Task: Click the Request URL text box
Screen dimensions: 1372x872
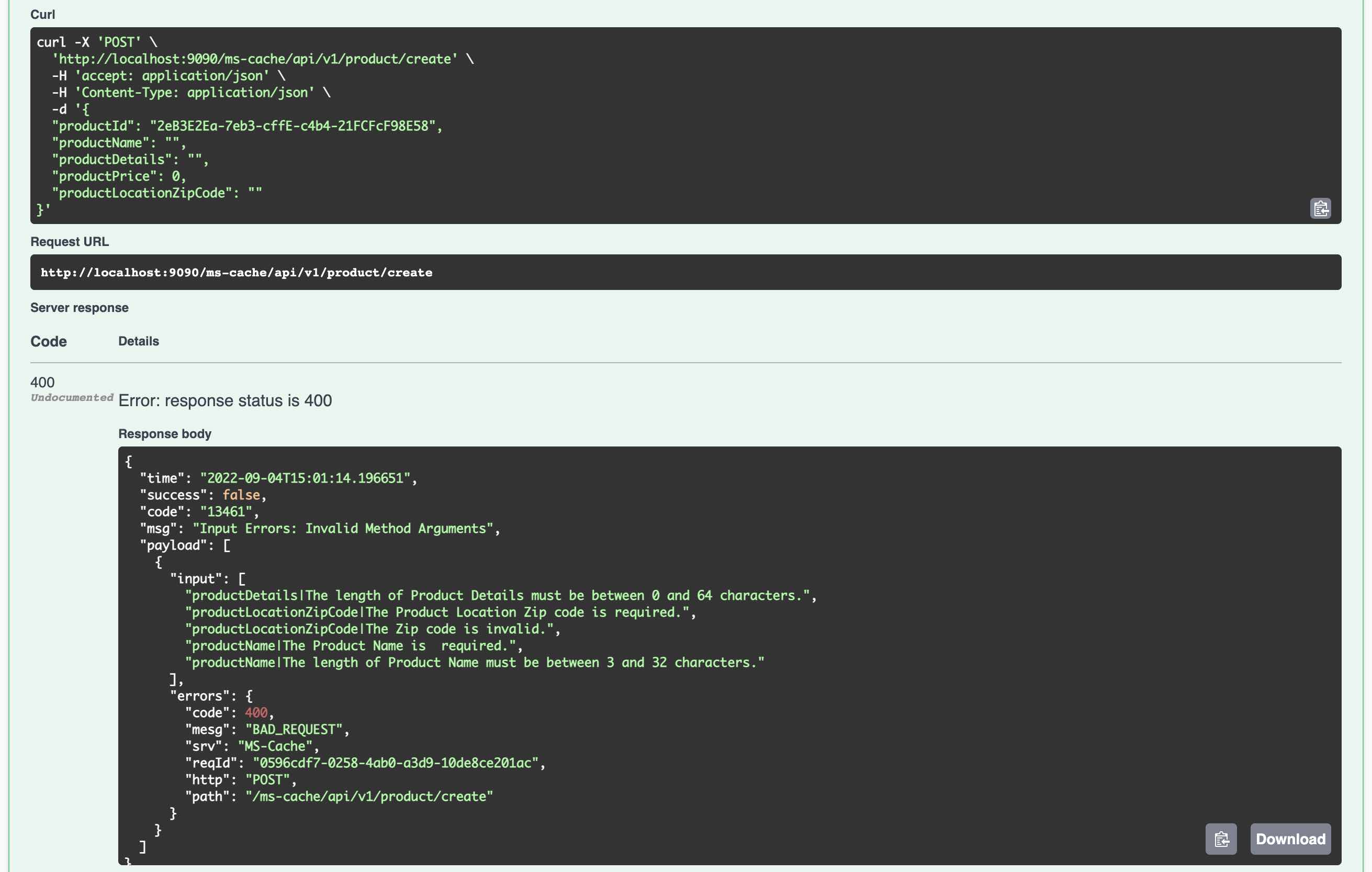Action: (236, 272)
